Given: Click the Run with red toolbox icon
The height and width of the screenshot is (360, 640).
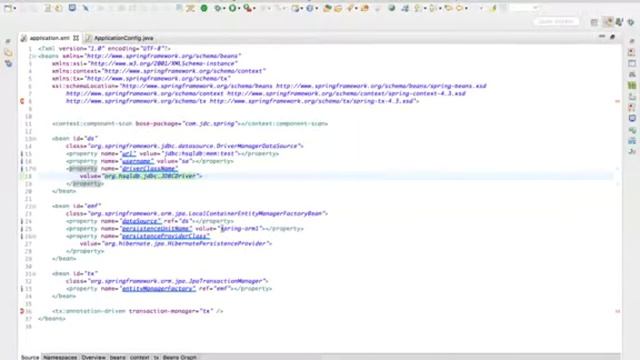Looking at the screenshot, I should tap(247, 8).
